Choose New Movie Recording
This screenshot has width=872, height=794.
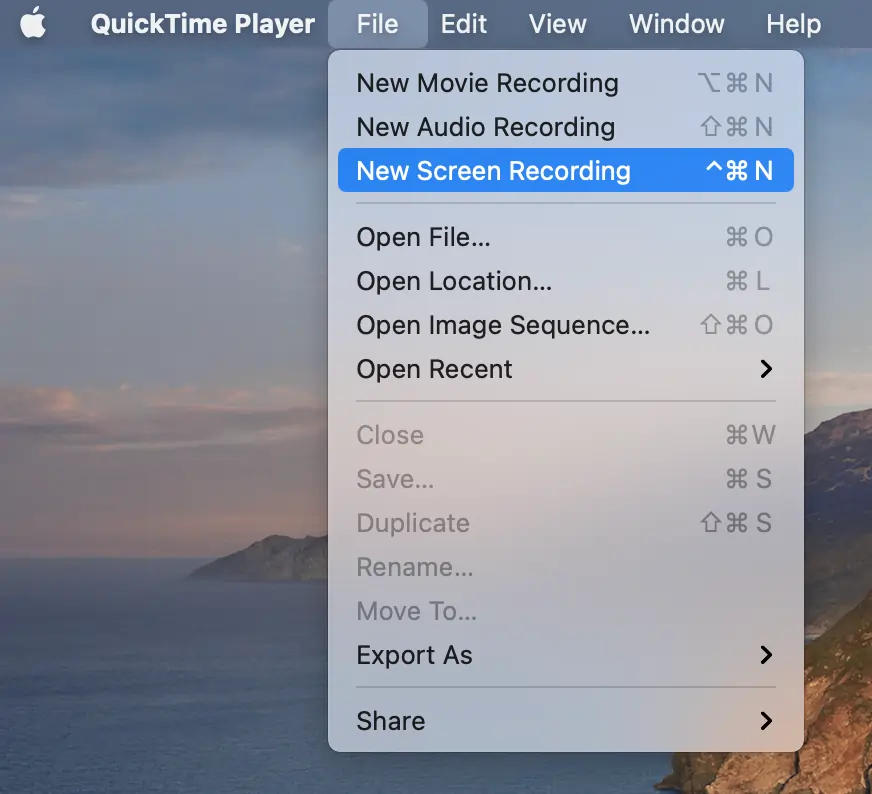[x=566, y=83]
